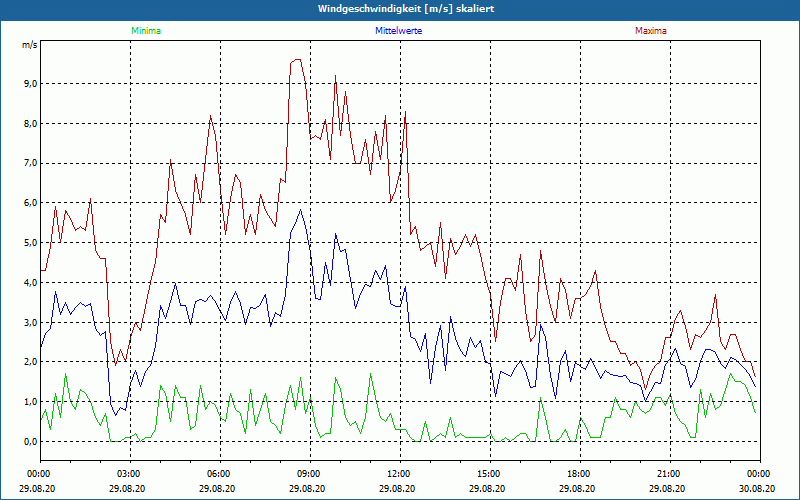Click the 9,0 y-axis tick label
The width and height of the screenshot is (800, 500).
(29, 84)
